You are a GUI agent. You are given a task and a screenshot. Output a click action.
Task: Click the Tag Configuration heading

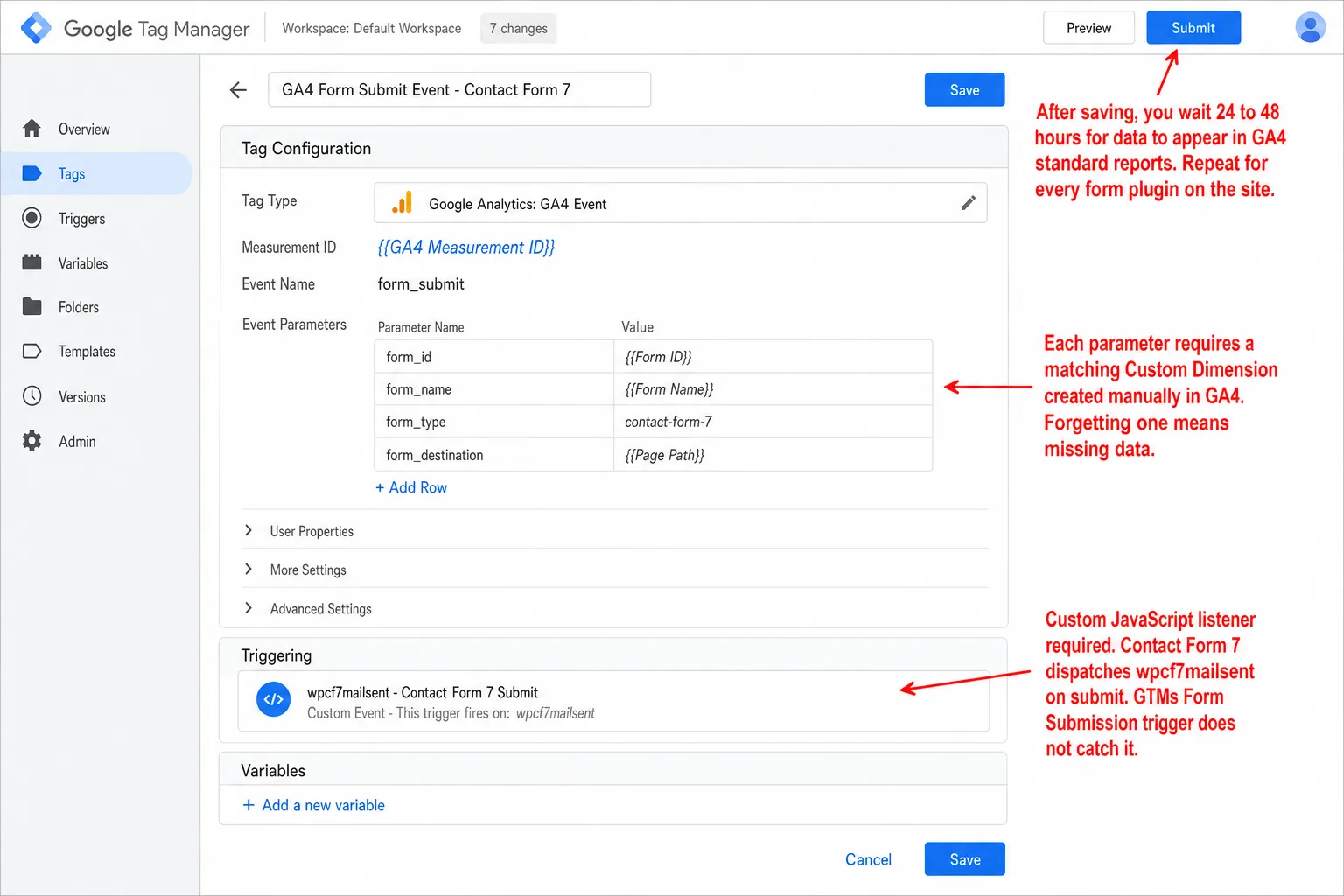[x=306, y=148]
